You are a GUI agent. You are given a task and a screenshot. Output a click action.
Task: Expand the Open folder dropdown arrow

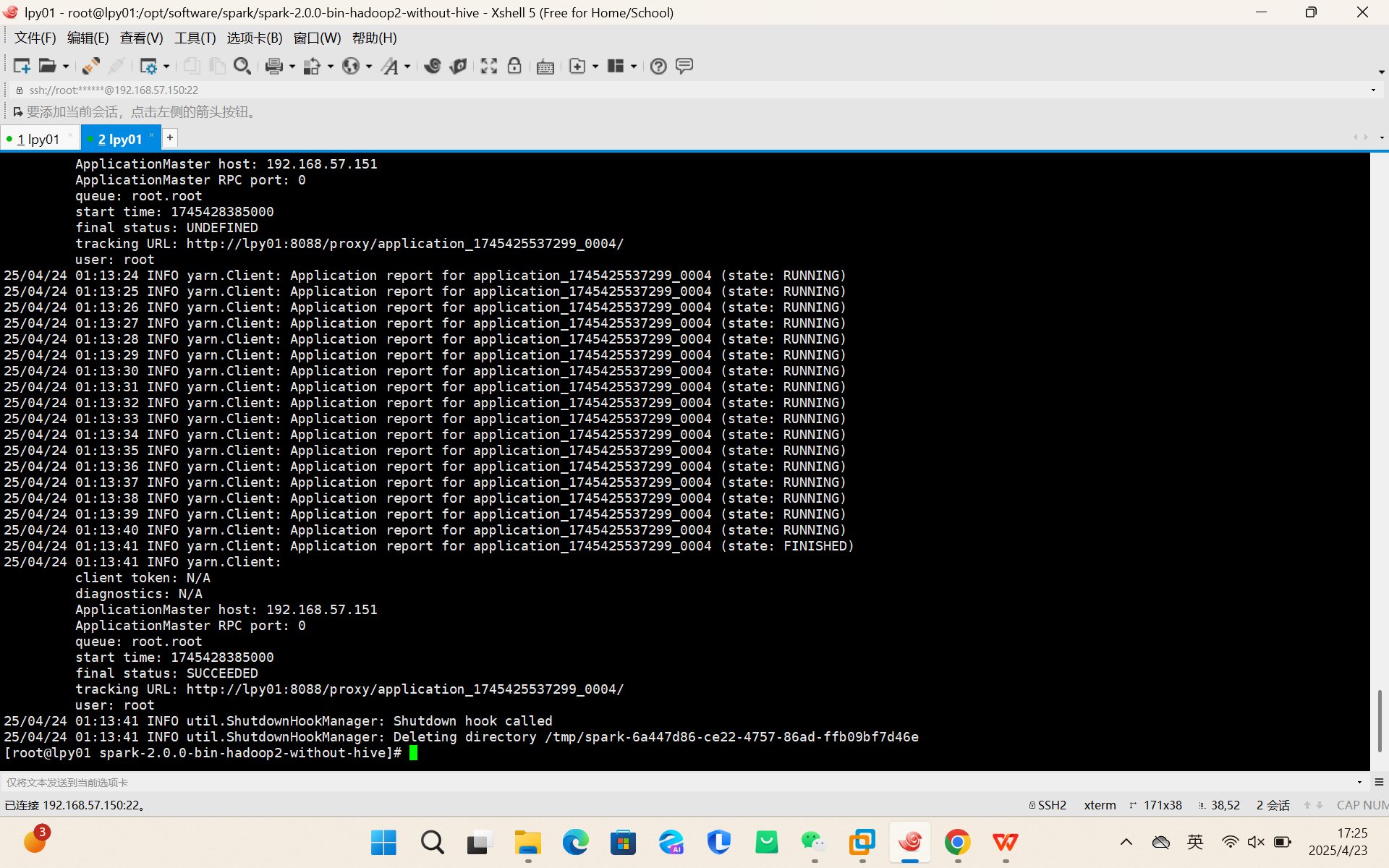pos(66,67)
